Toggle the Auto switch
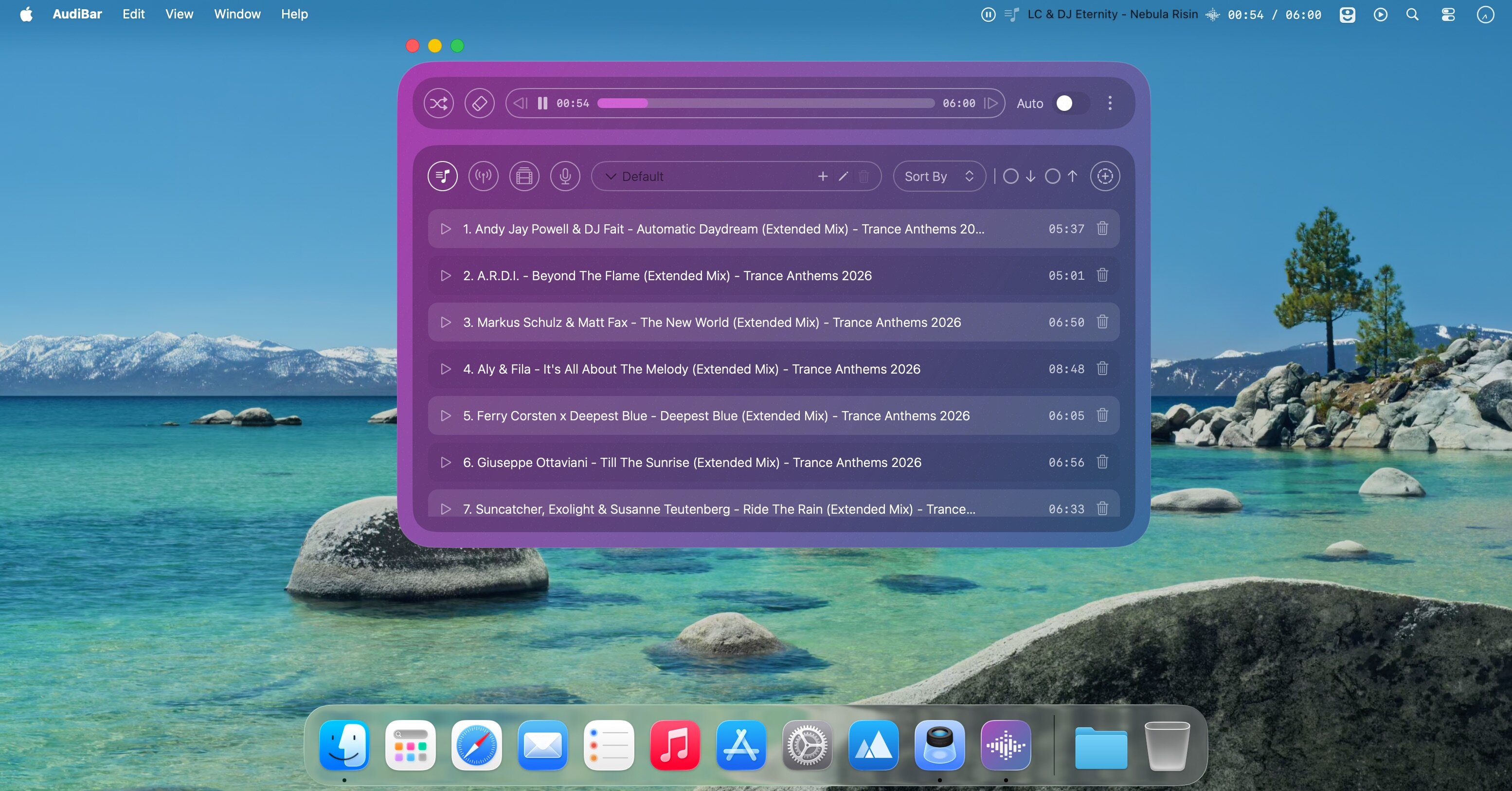The height and width of the screenshot is (791, 1512). (1071, 103)
